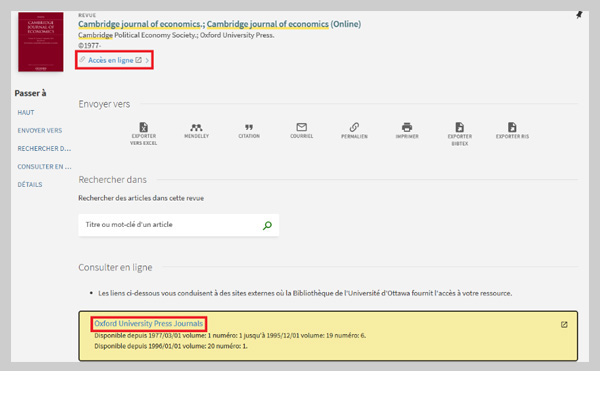This screenshot has height=400, width=600.
Task: Click 'Disponible depuis 1996/01/01' availability line
Action: (x=171, y=346)
